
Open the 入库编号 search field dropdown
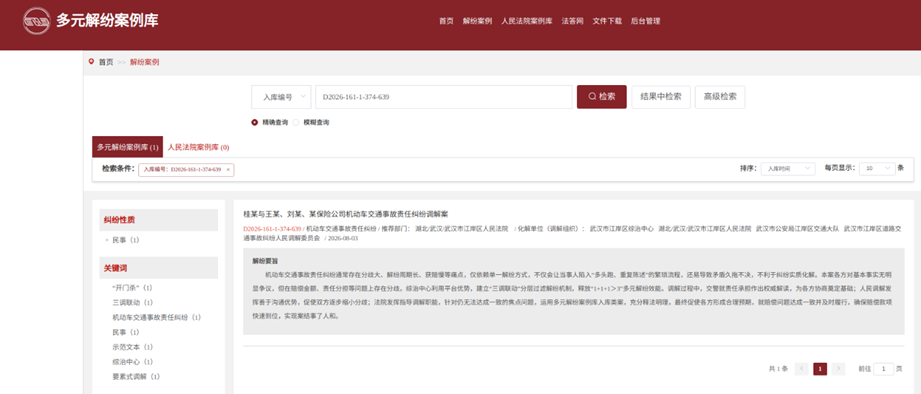click(281, 97)
